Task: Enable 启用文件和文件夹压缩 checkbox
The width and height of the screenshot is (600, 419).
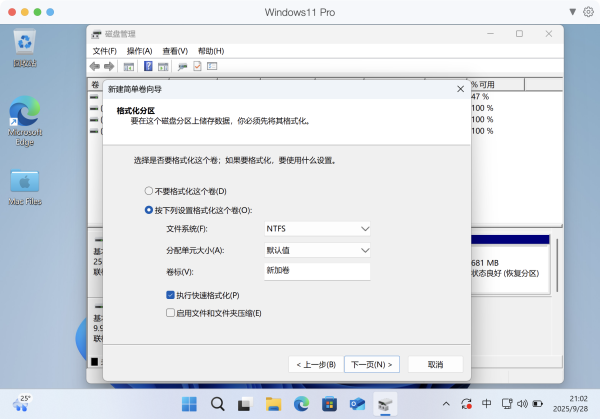Action: pyautogui.click(x=170, y=313)
